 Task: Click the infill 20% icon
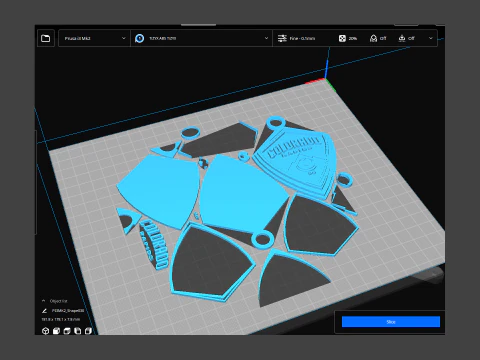(342, 38)
